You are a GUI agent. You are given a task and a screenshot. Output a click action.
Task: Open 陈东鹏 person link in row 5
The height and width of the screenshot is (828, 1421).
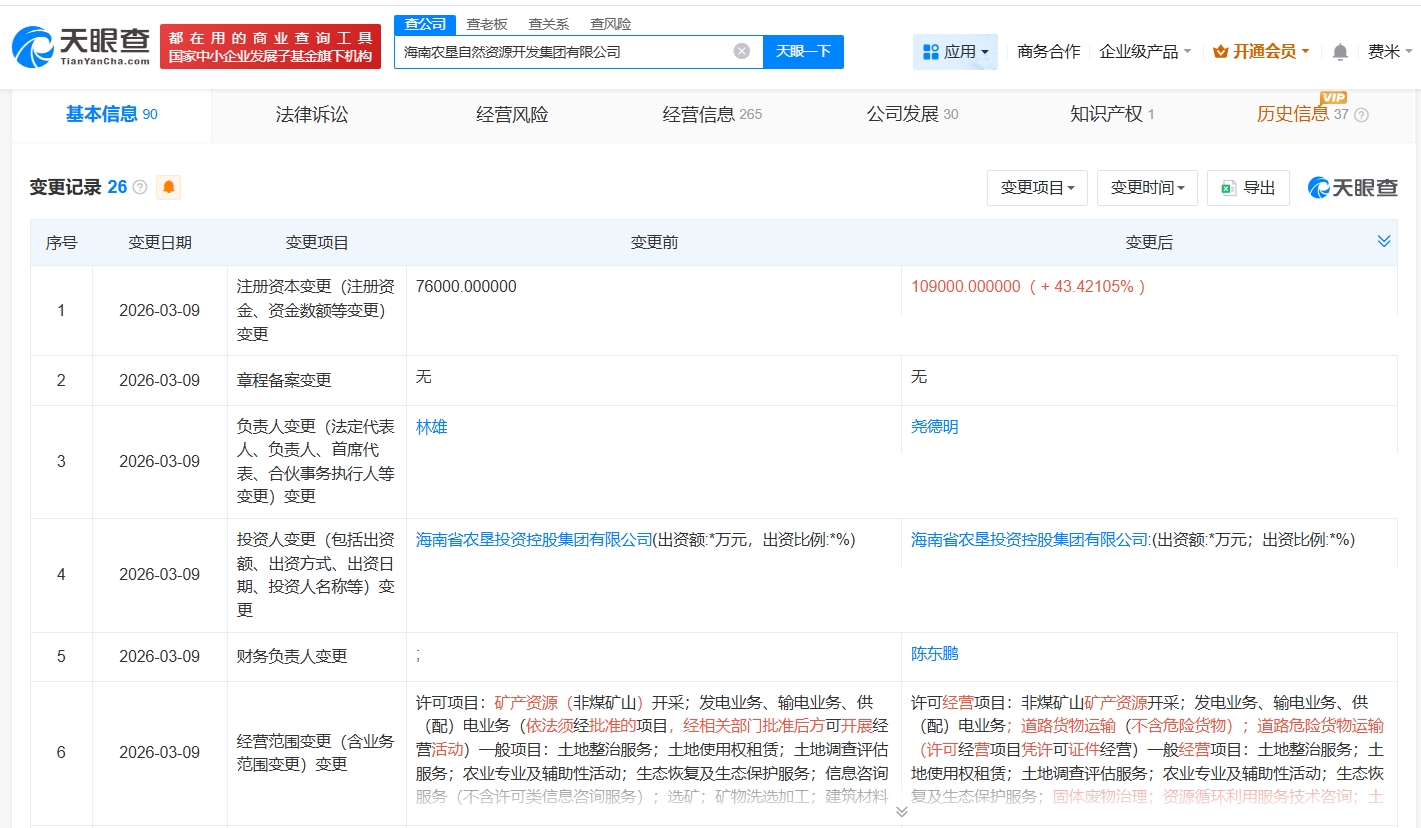[x=934, y=653]
